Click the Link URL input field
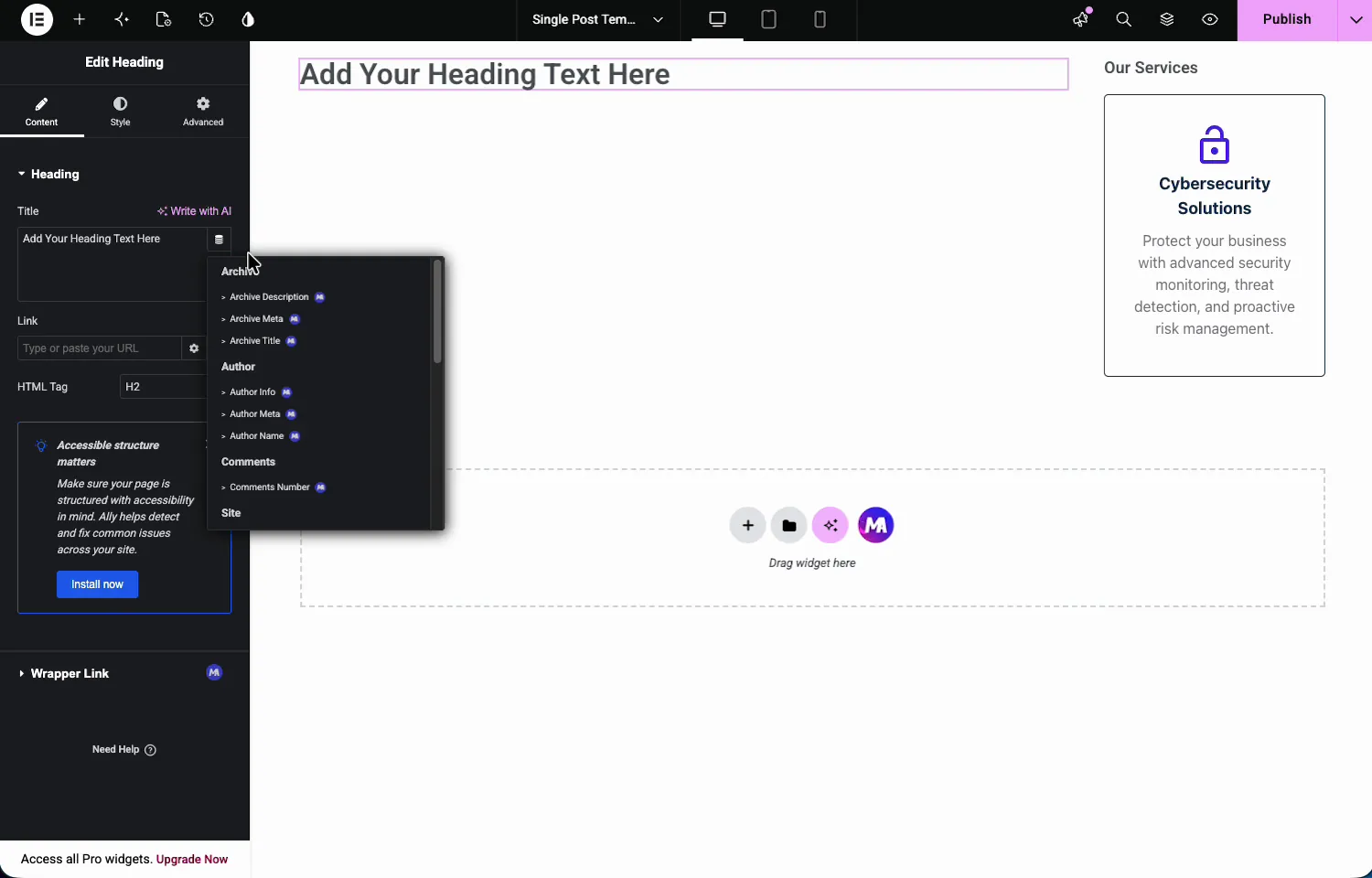Viewport: 1372px width, 878px height. pos(99,348)
